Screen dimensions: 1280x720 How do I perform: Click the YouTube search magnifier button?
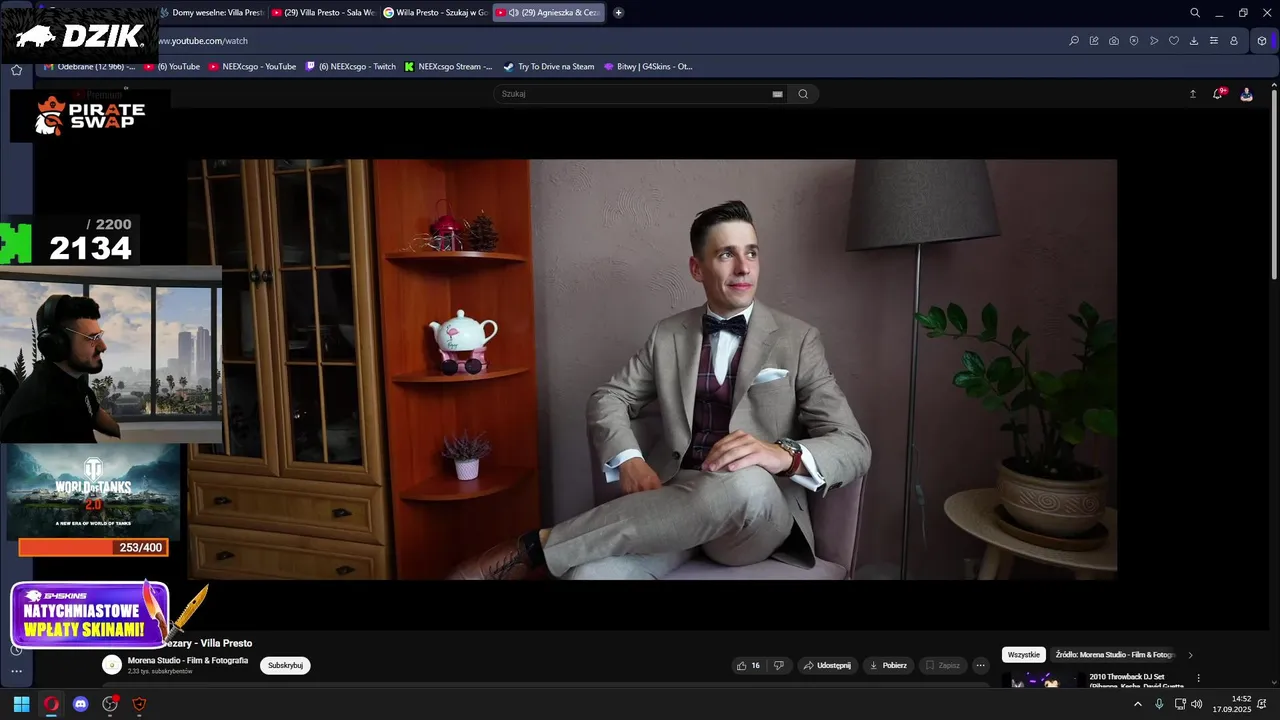click(803, 94)
